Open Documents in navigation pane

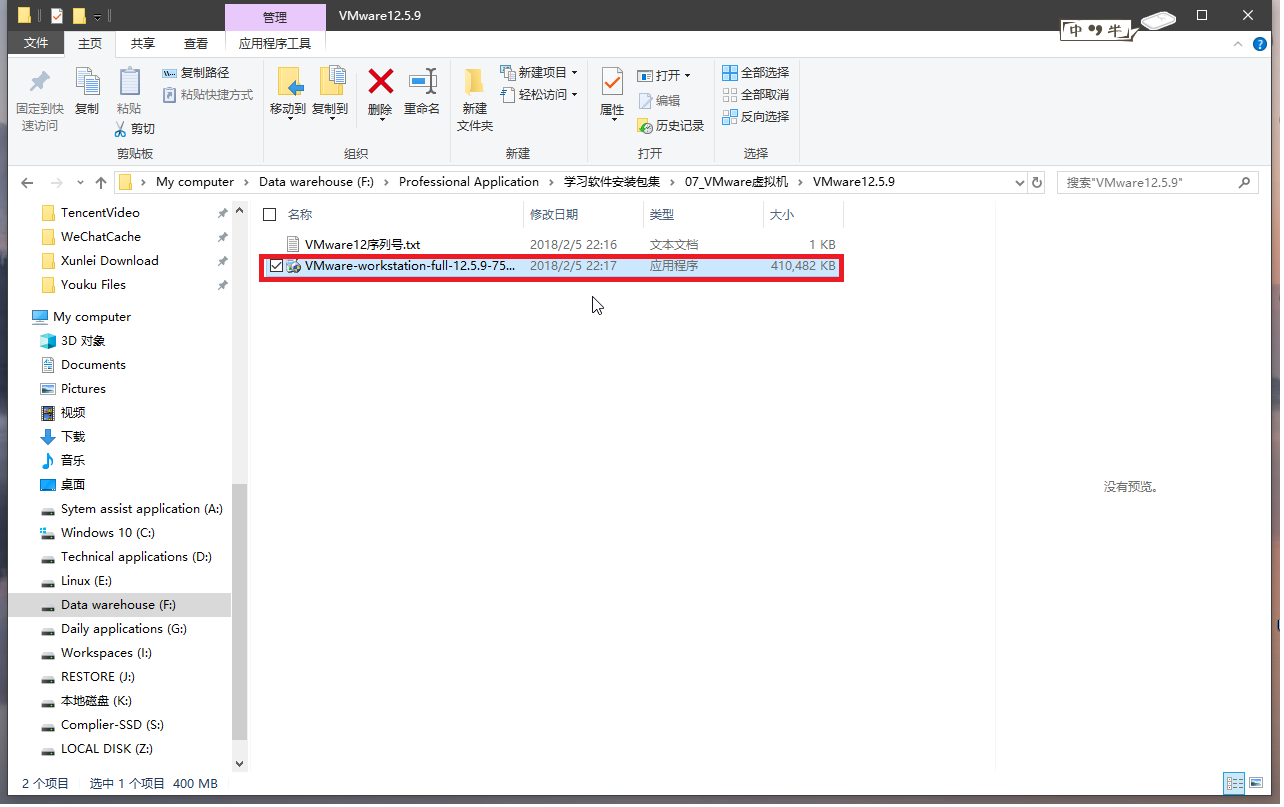pos(93,365)
